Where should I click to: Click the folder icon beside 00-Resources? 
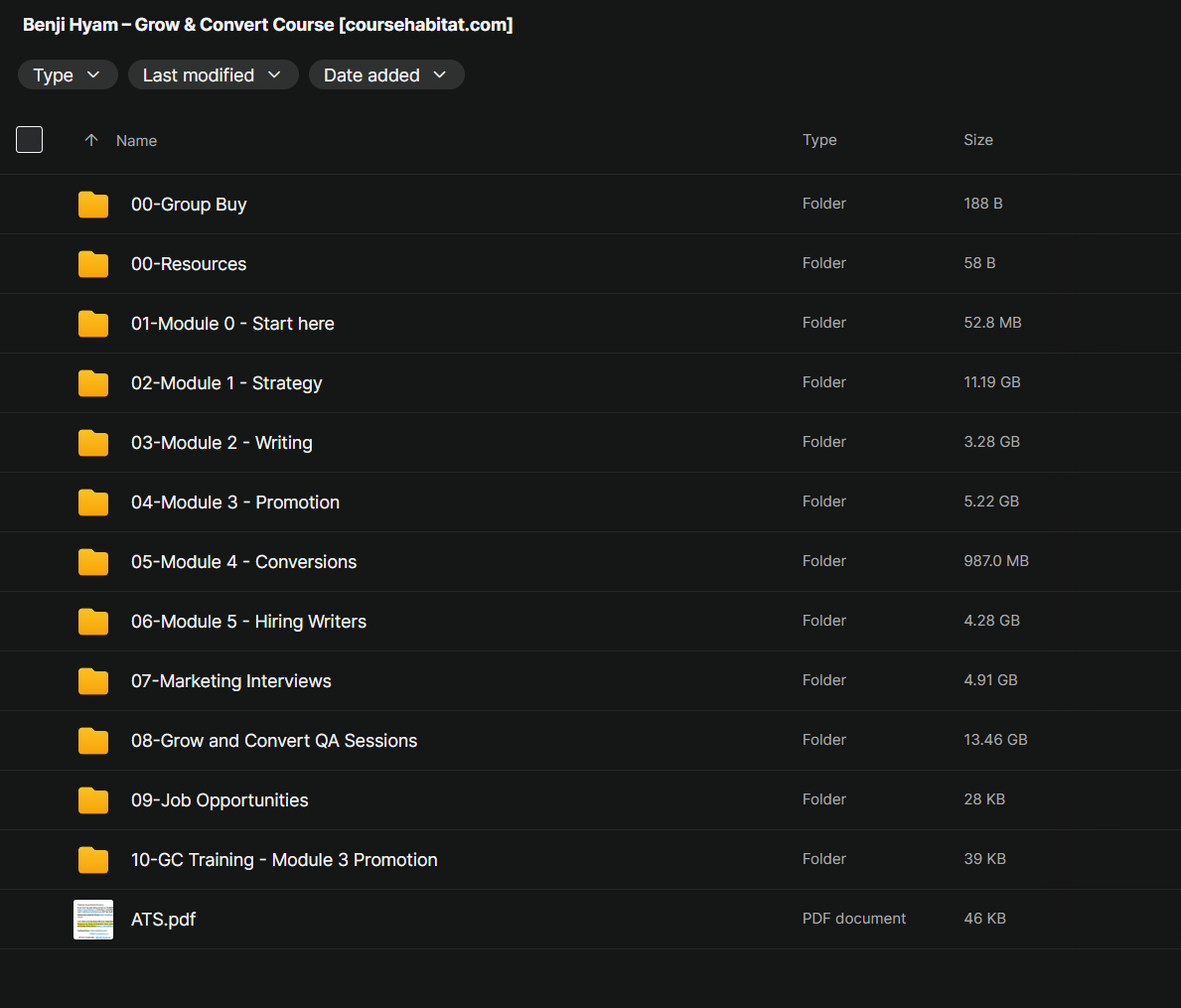(93, 264)
